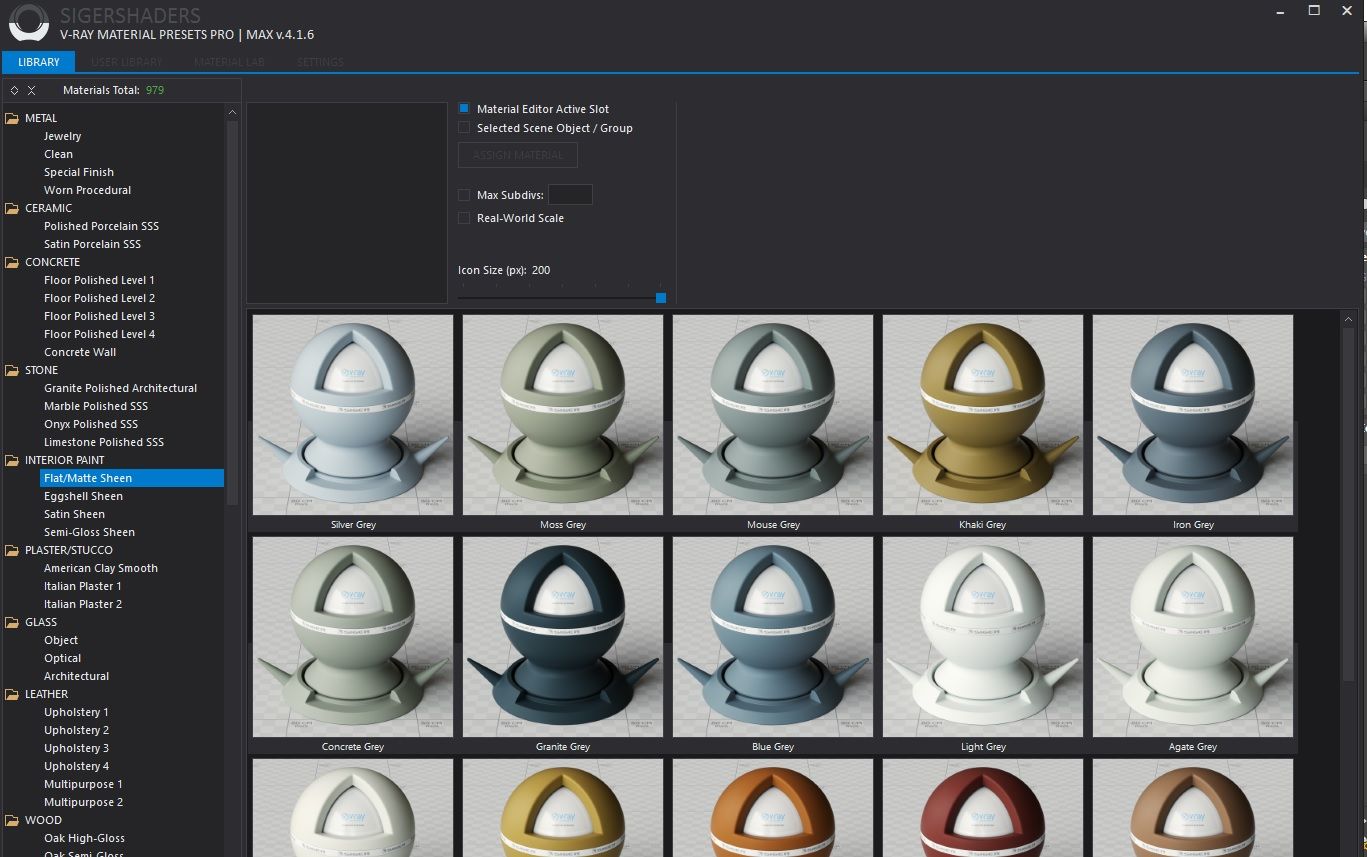Go to the MATERIAL LAB tab
Viewport: 1367px width, 857px height.
229,62
